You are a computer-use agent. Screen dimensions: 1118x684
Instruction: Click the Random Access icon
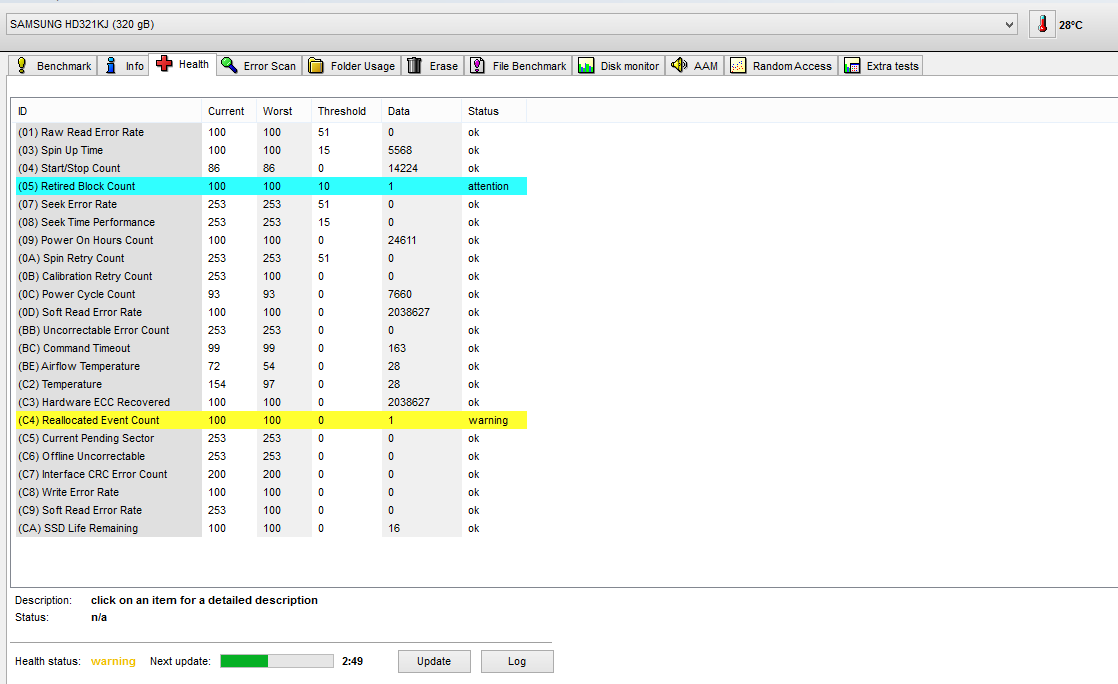click(738, 66)
